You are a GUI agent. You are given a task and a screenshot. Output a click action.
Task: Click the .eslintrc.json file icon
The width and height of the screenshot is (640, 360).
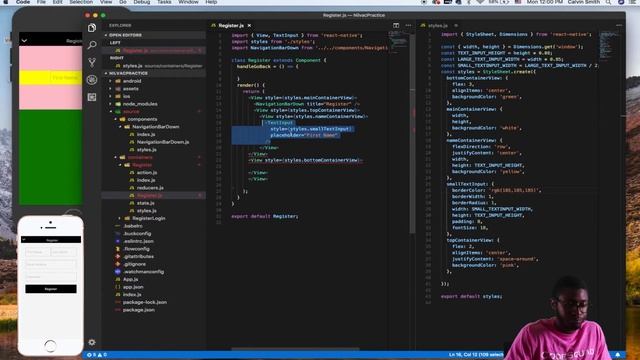pyautogui.click(x=118, y=241)
